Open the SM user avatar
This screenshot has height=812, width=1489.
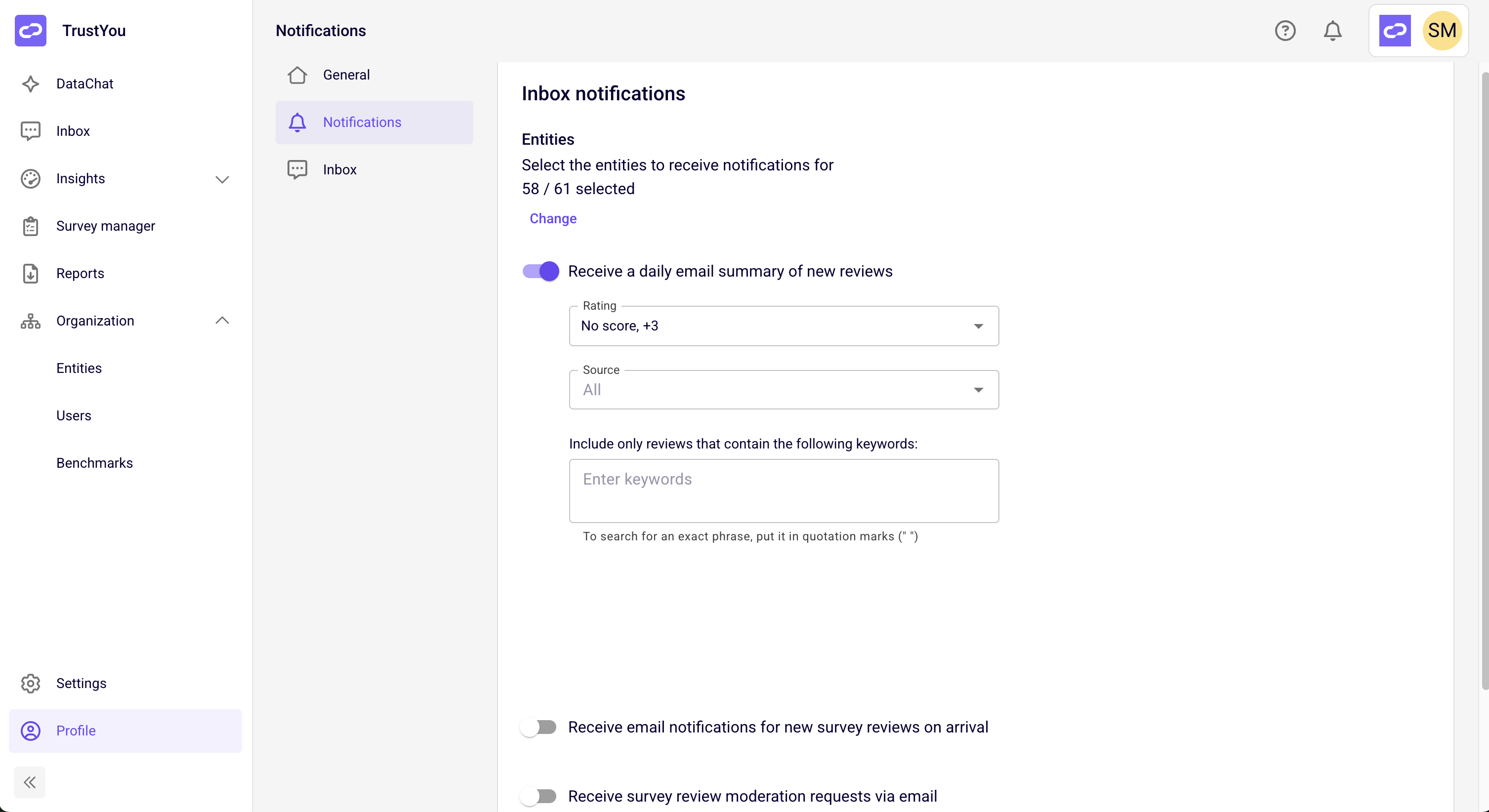click(x=1442, y=31)
